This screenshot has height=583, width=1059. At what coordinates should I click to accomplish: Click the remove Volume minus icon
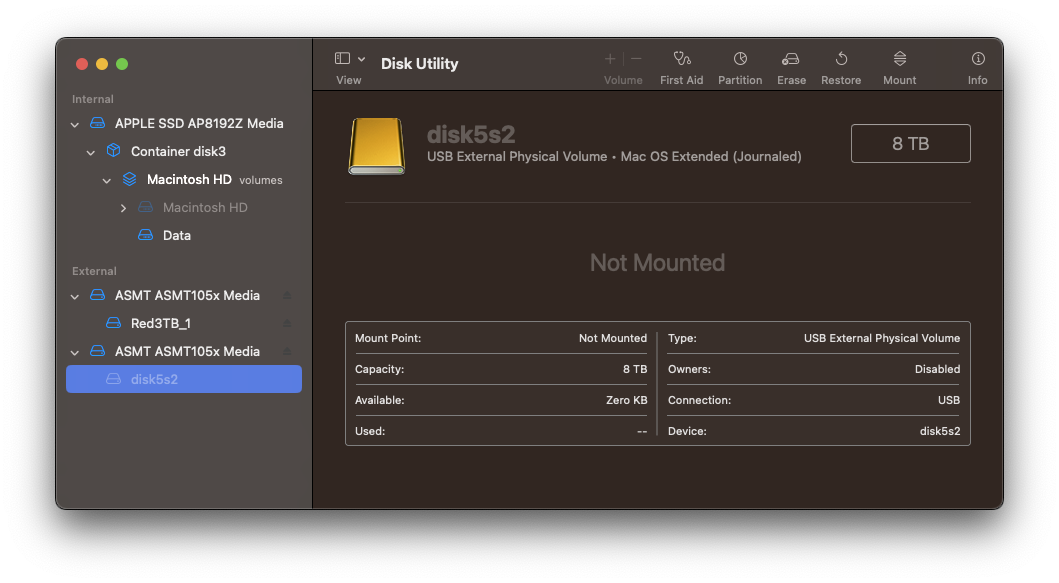click(635, 58)
